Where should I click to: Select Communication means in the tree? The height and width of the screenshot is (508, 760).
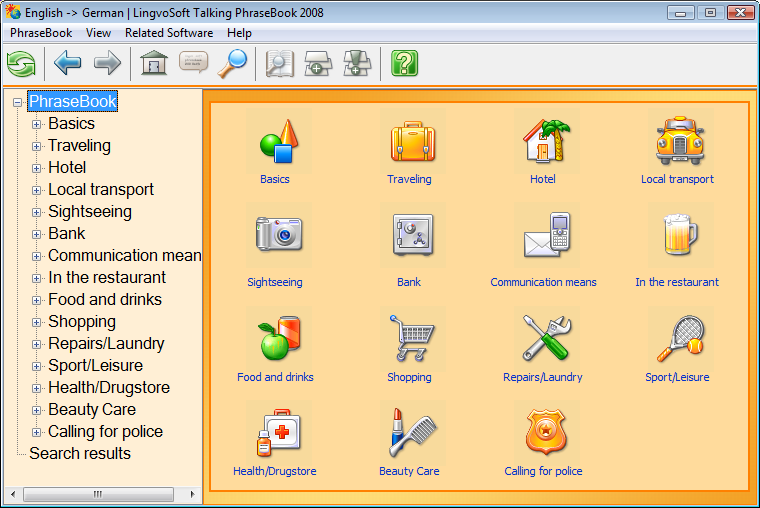tap(125, 255)
